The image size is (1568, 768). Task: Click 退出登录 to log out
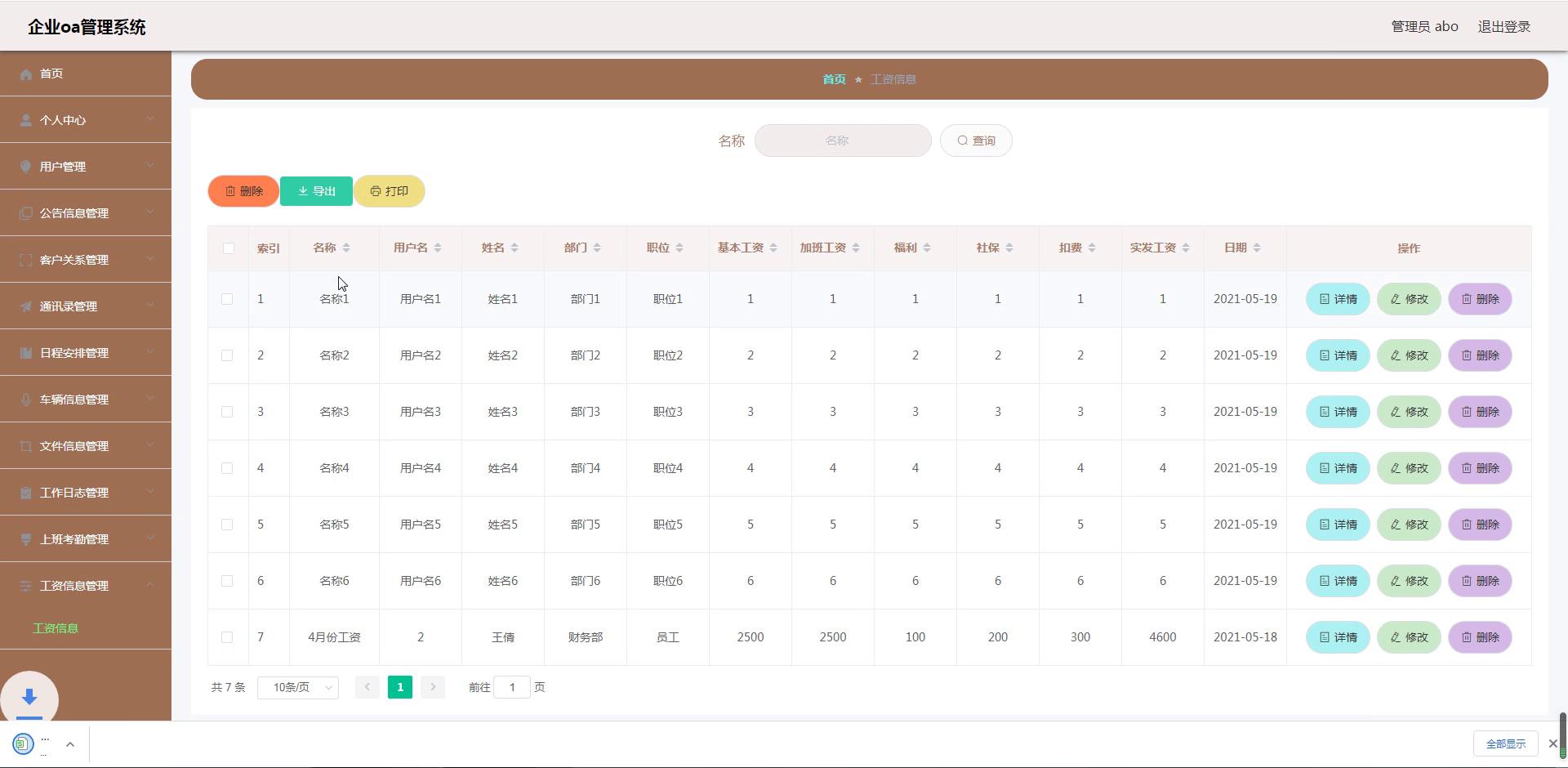point(1503,27)
